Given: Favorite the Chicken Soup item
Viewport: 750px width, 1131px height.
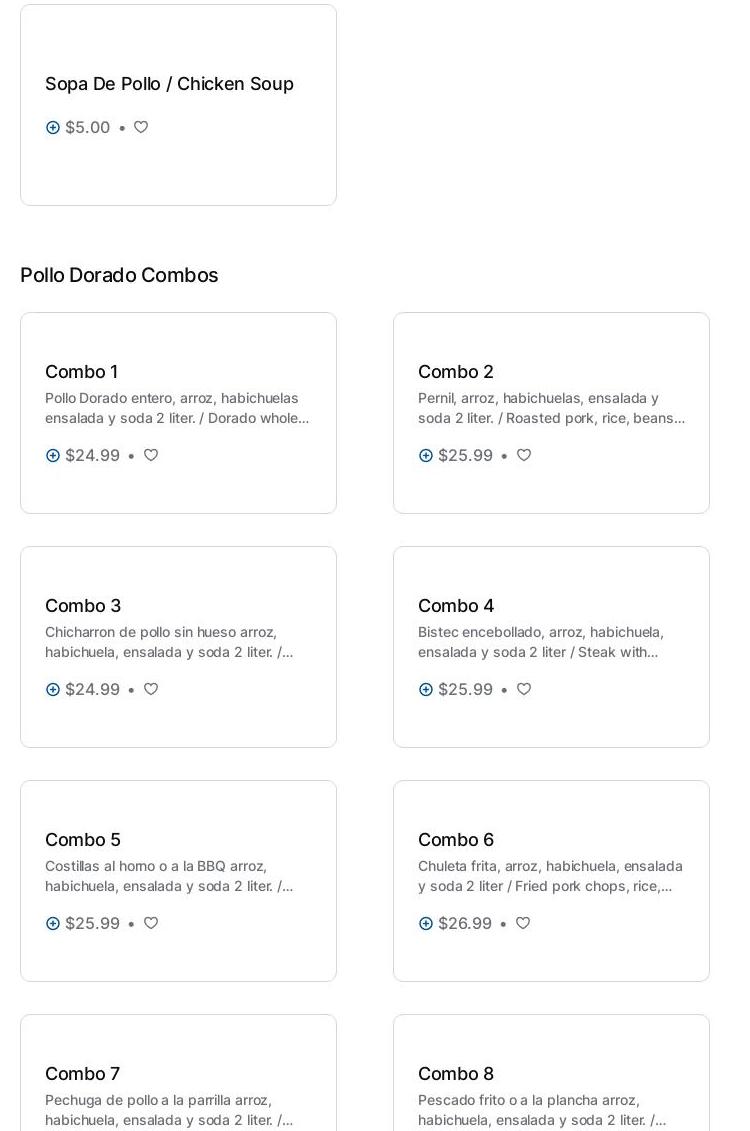Looking at the screenshot, I should pos(141,128).
